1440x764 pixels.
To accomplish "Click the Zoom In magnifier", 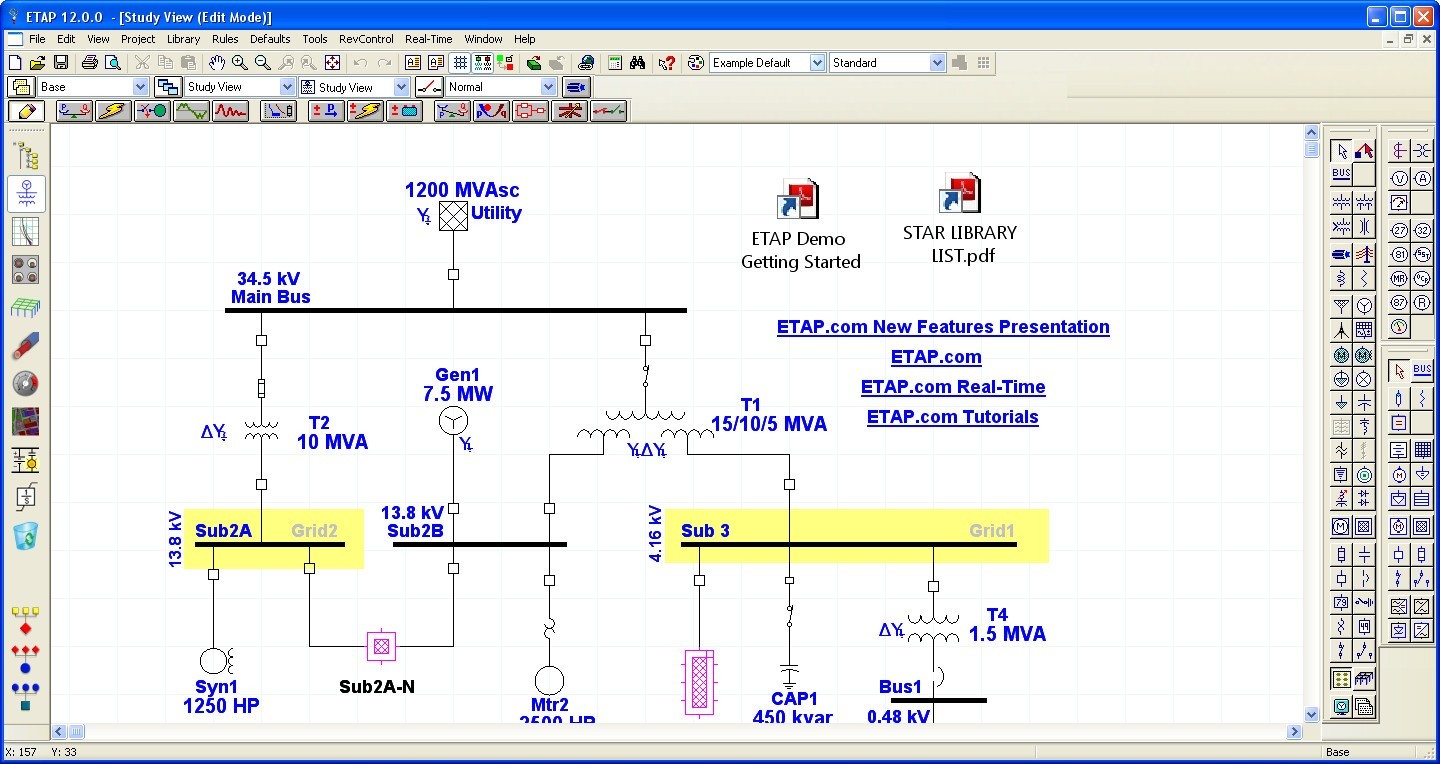I will [x=240, y=62].
